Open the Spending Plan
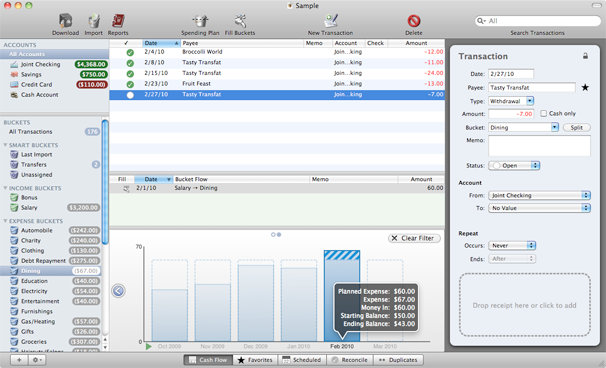This screenshot has height=368, width=606. (200, 21)
